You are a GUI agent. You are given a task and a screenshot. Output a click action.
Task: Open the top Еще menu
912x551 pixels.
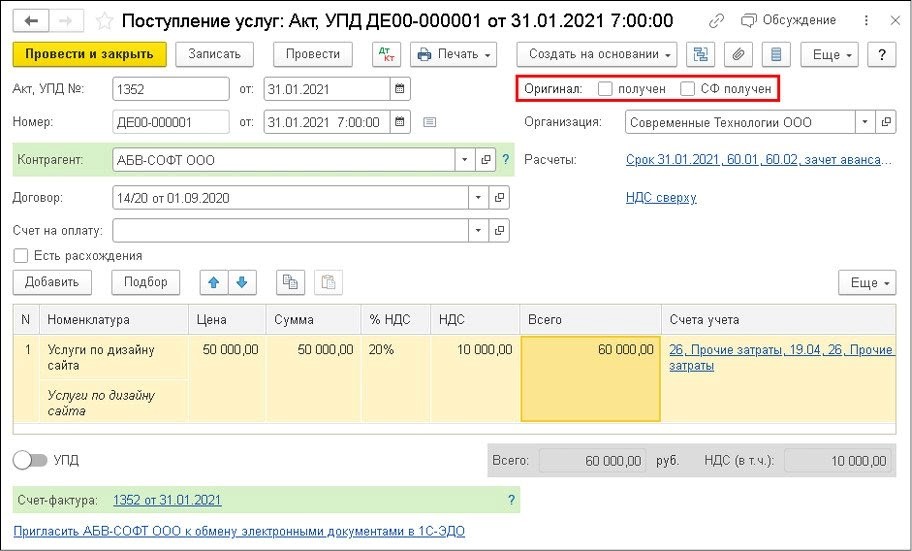point(832,55)
